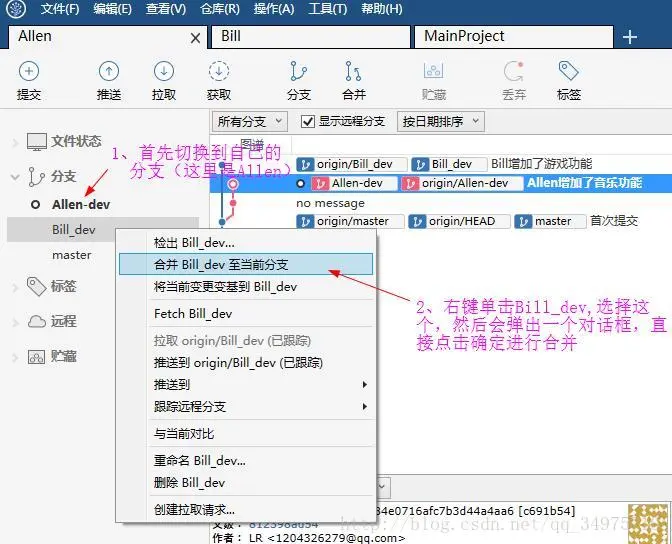This screenshot has height=544, width=672.
Task: Click the master branch label in graph
Action: [x=550, y=221]
